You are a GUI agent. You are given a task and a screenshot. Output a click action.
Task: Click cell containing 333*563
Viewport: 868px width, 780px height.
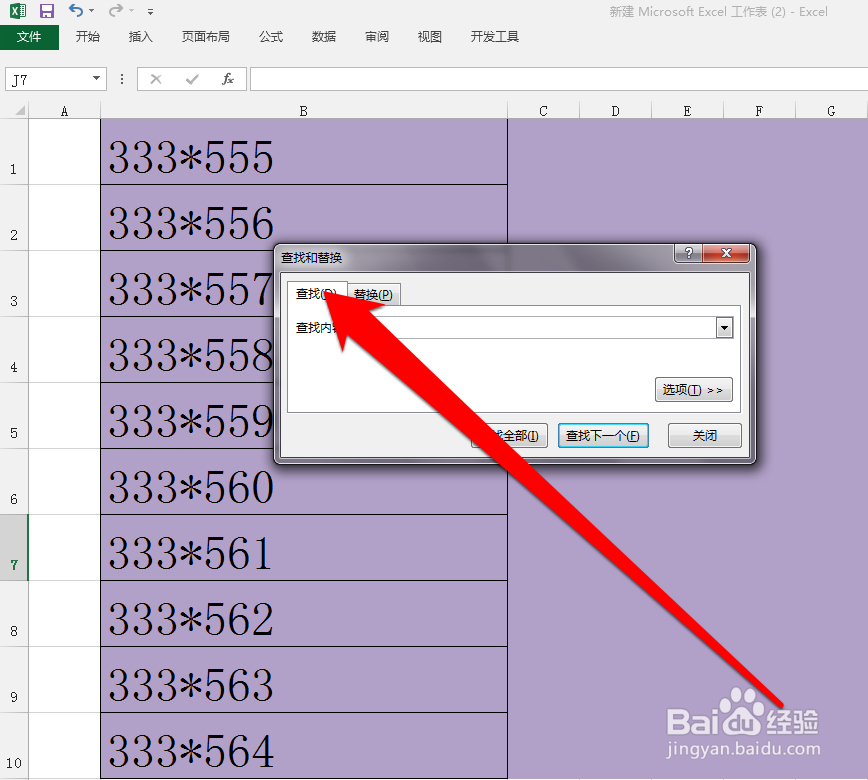pyautogui.click(x=304, y=680)
